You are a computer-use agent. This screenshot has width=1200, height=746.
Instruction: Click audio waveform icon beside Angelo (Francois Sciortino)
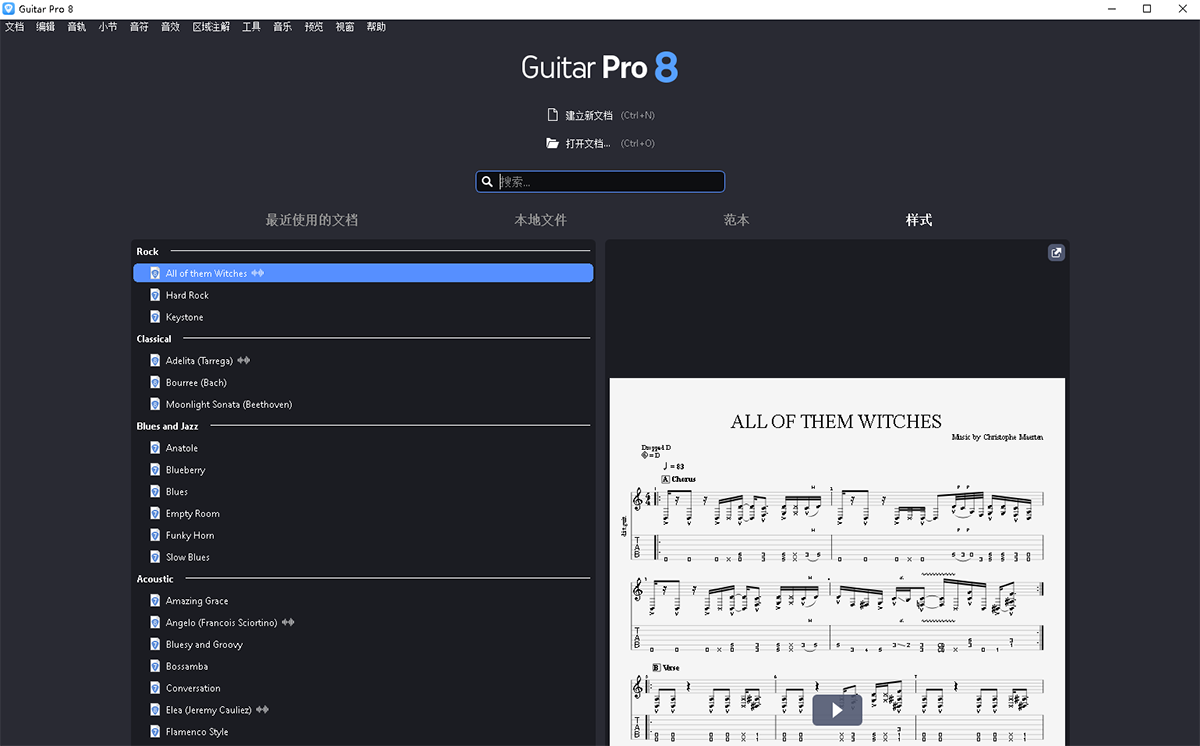(288, 622)
